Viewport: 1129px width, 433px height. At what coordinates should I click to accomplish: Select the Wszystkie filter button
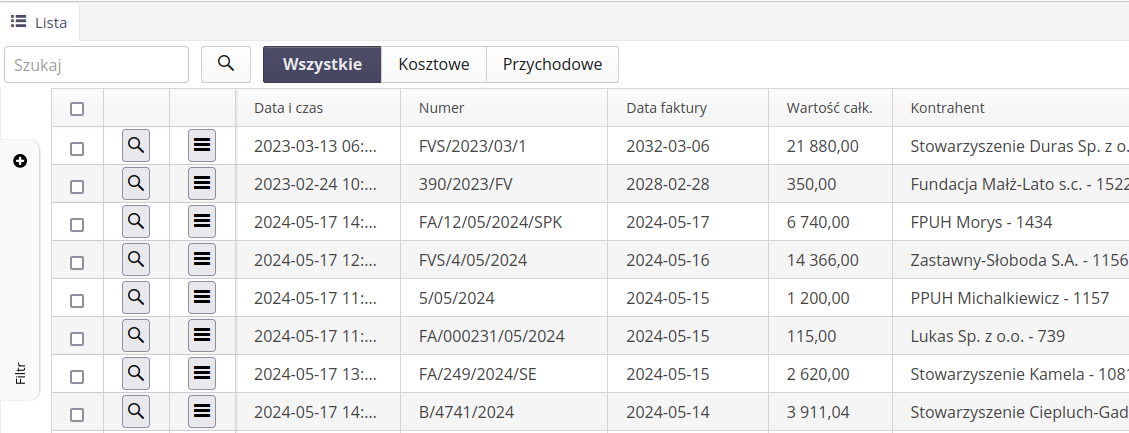pyautogui.click(x=322, y=64)
